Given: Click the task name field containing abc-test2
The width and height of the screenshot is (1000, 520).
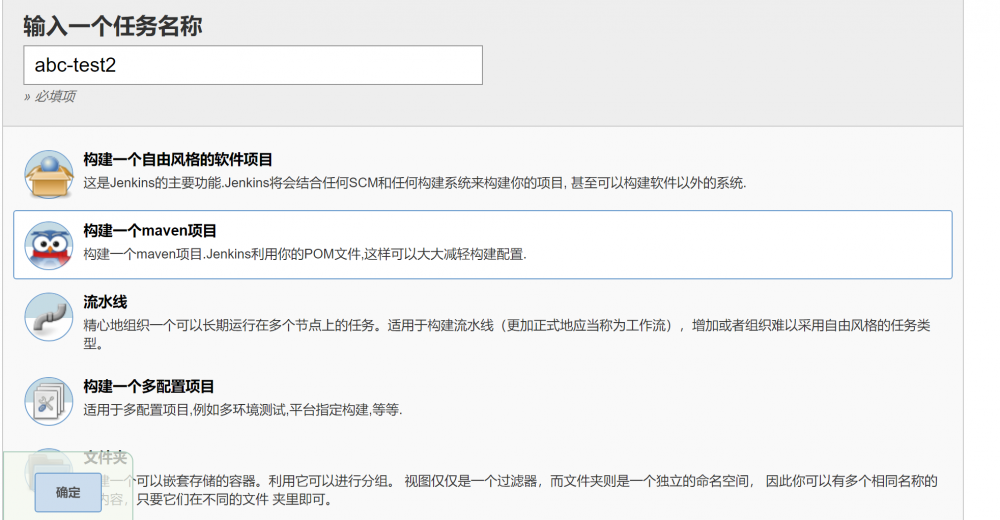Looking at the screenshot, I should click(x=253, y=65).
